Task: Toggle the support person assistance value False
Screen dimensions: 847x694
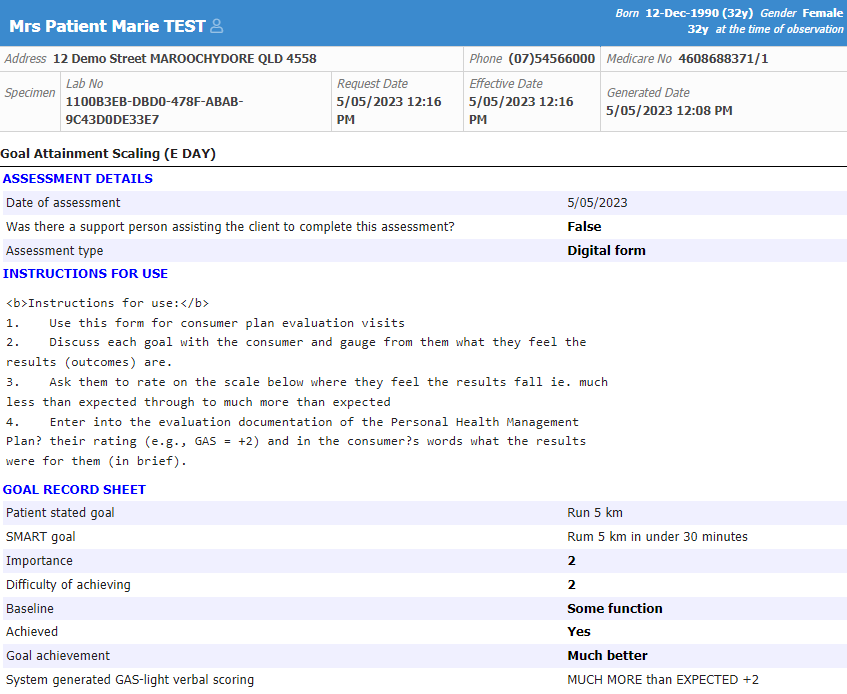Action: pos(577,226)
